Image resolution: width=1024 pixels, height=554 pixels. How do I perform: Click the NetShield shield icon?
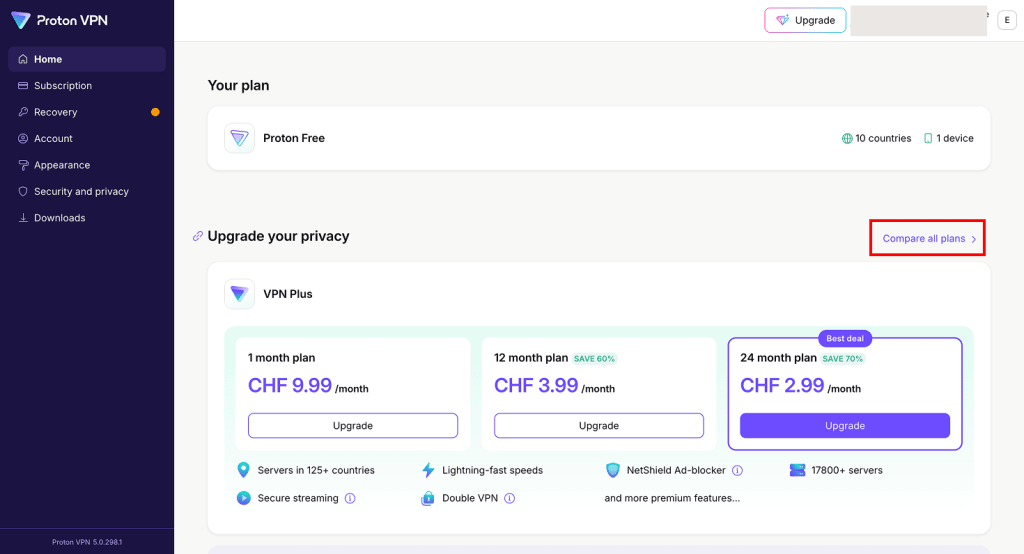click(x=613, y=470)
